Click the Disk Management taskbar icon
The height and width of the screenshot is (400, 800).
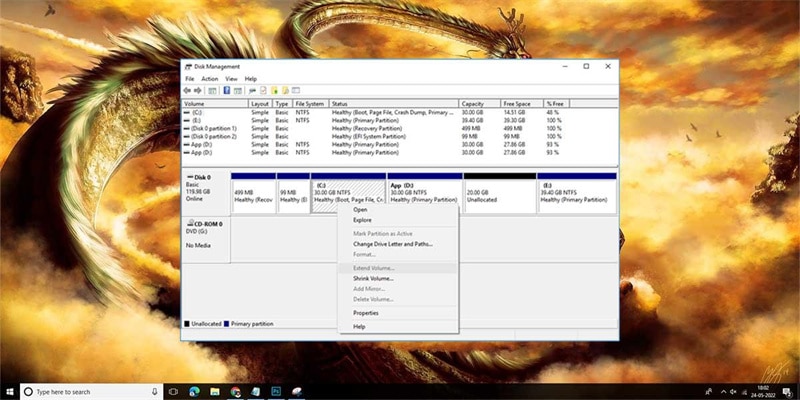pos(296,392)
